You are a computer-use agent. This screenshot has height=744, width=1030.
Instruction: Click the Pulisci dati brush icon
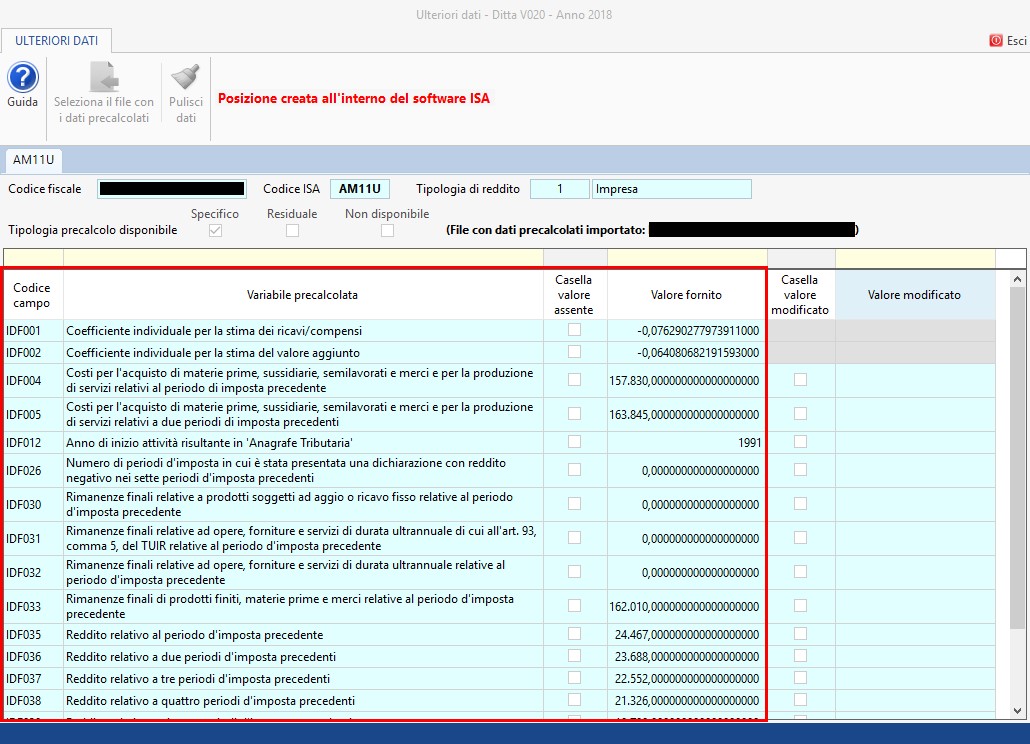(x=186, y=77)
